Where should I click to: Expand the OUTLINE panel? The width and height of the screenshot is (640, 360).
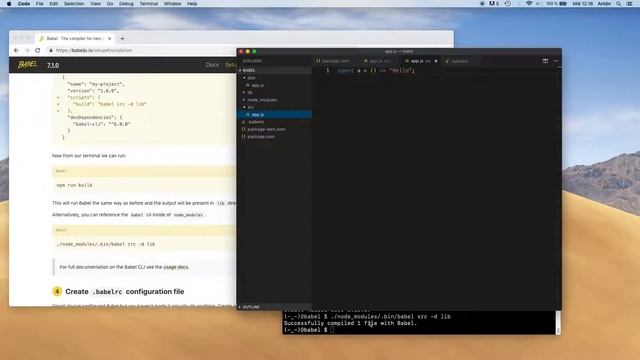click(x=274, y=307)
